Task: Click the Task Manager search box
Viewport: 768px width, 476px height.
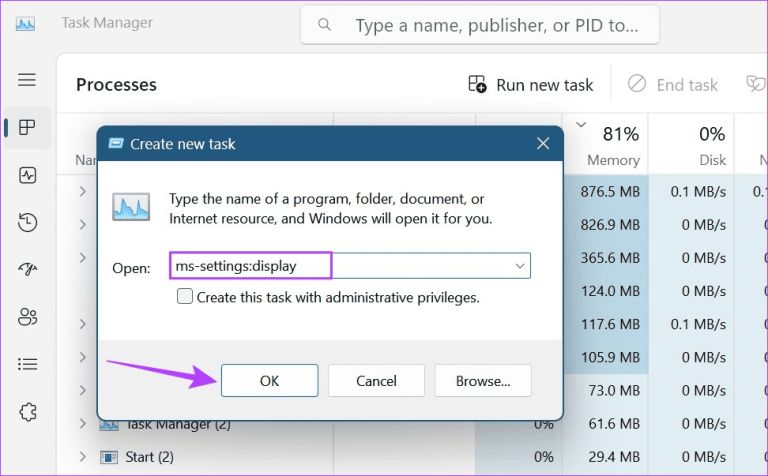Action: coord(480,24)
